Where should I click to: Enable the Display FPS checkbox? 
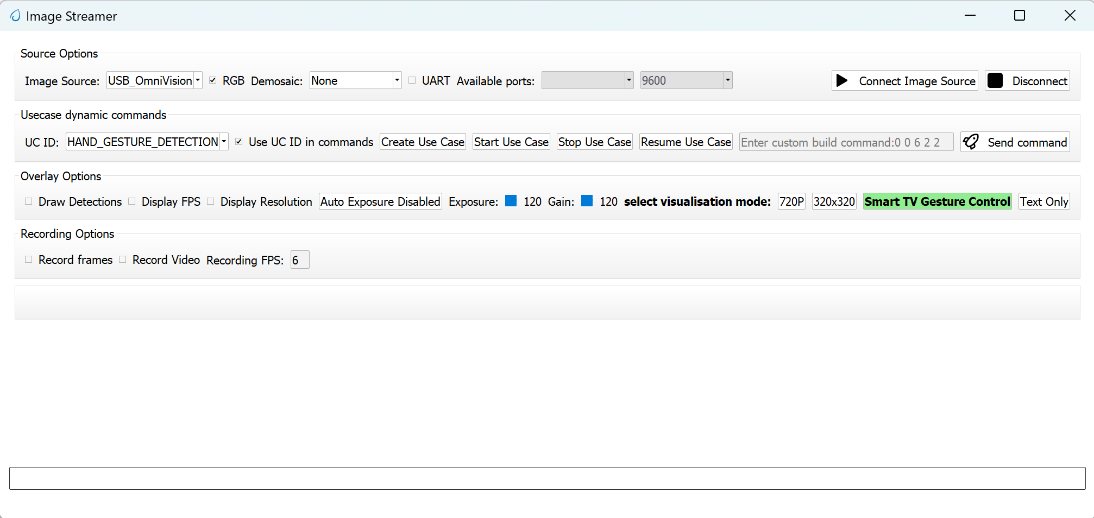(x=131, y=202)
